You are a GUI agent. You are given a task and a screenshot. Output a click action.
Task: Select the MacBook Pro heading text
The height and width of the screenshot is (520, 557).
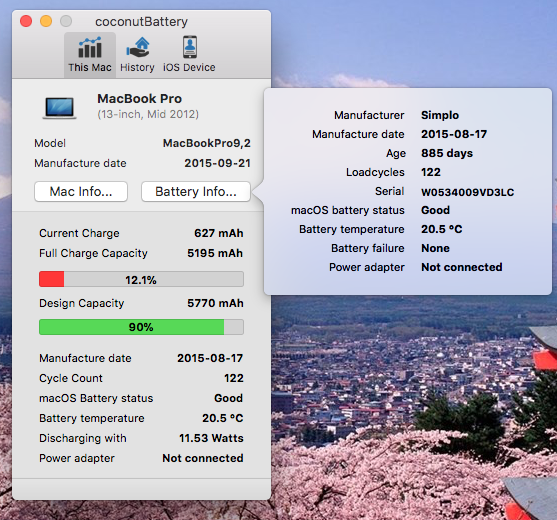[x=140, y=98]
